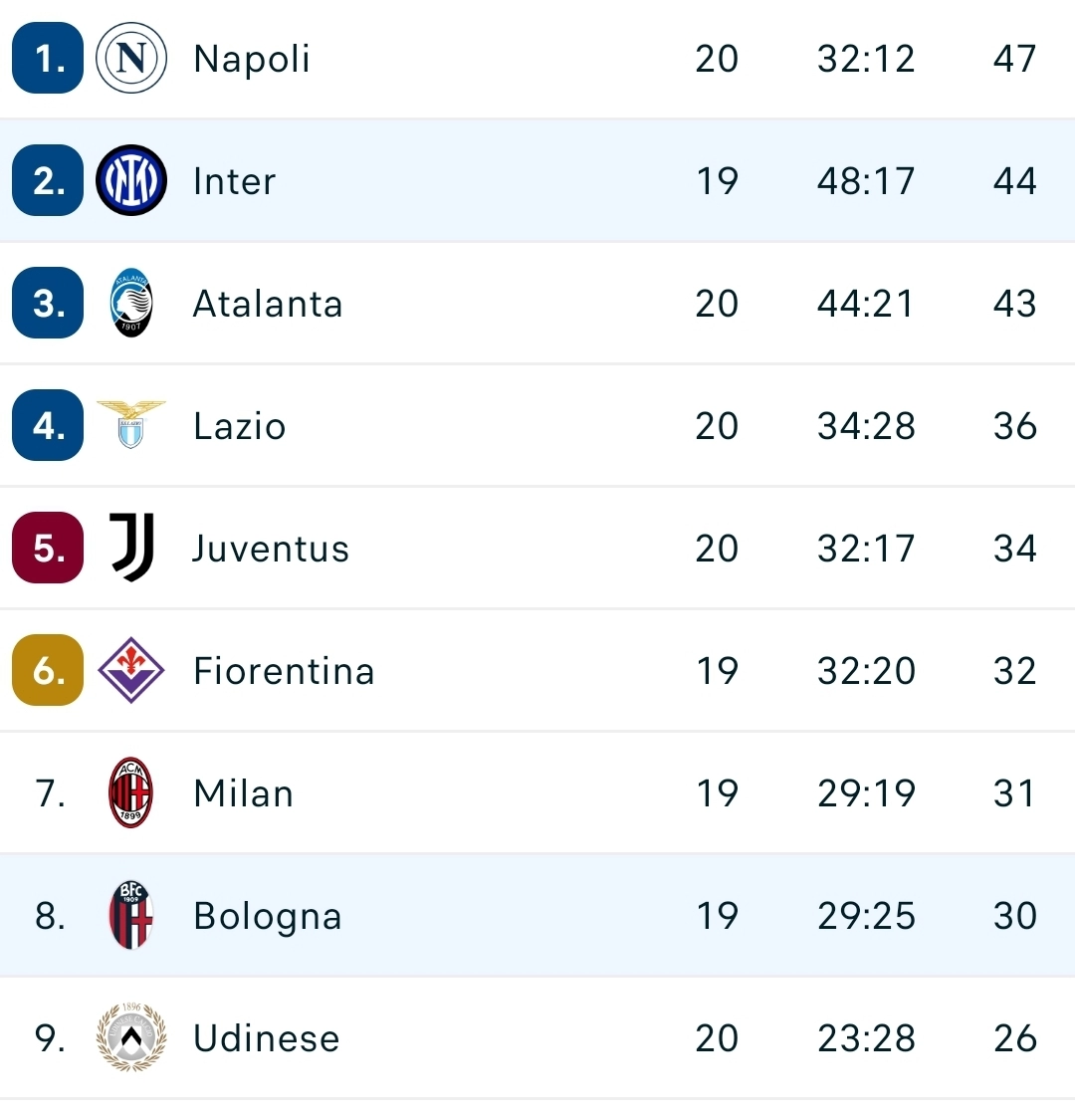The image size is (1075, 1120).
Task: Open the Fiorentina purple diamond crest
Action: pyautogui.click(x=131, y=670)
